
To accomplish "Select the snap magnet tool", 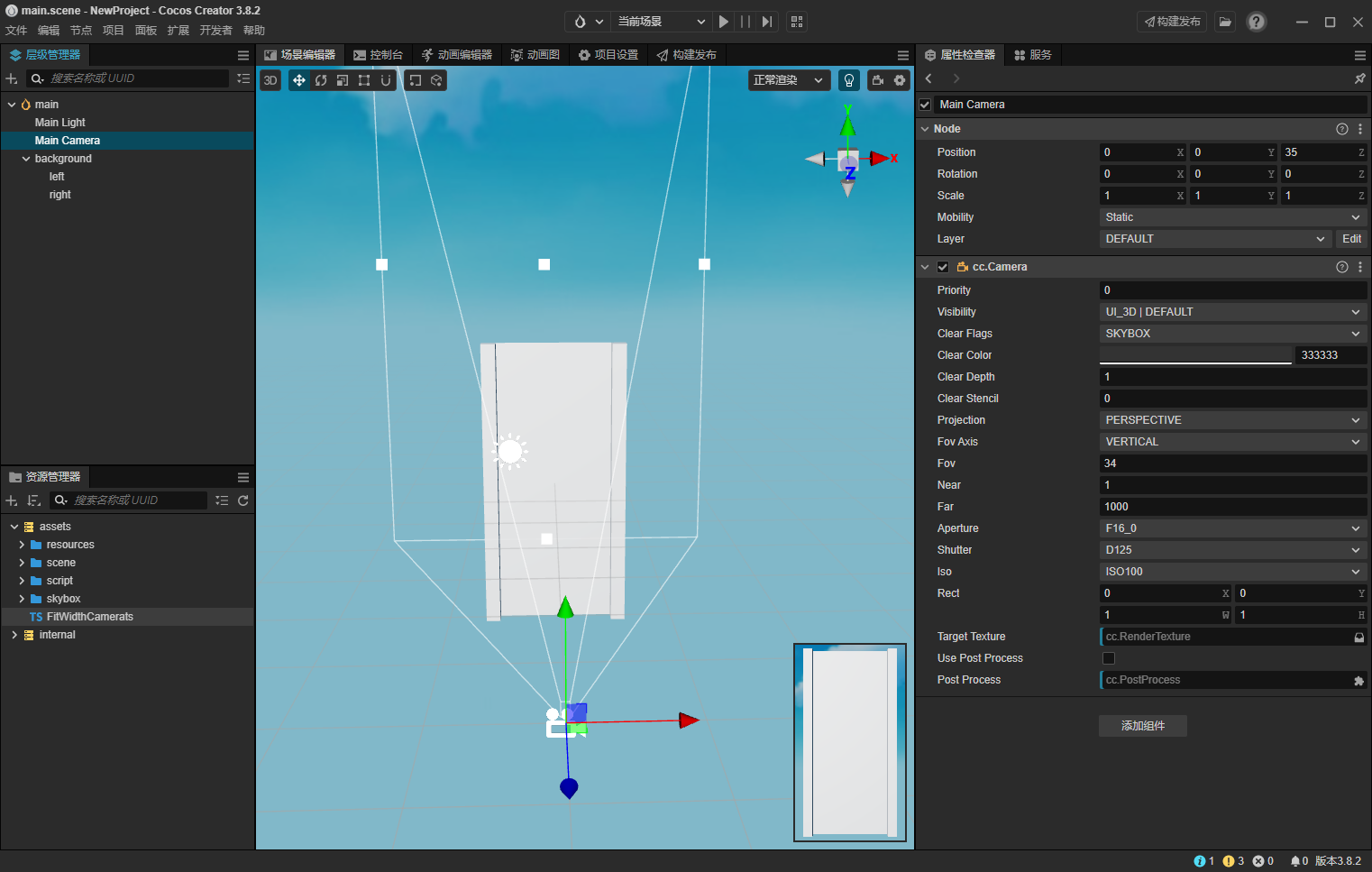I will point(386,80).
